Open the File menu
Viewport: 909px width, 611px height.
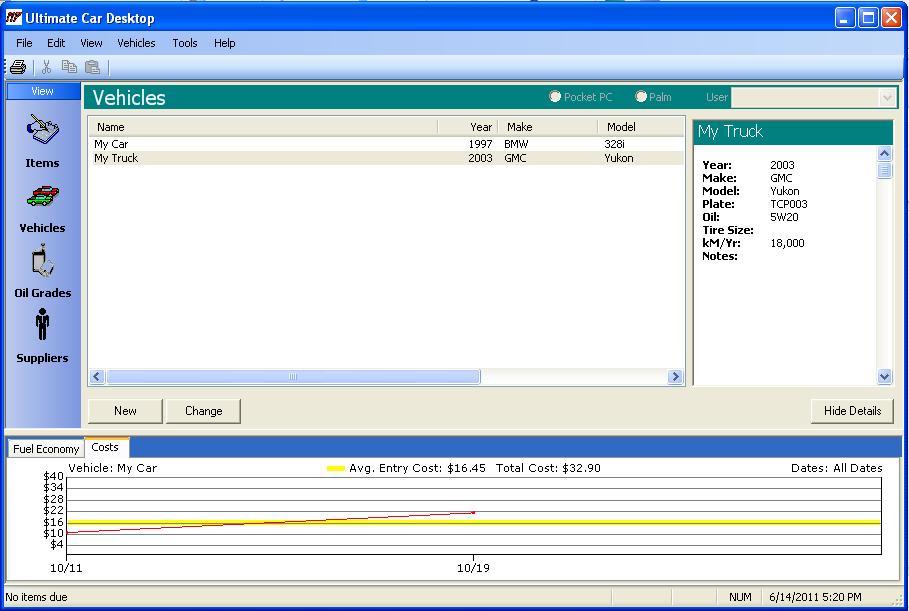point(24,43)
